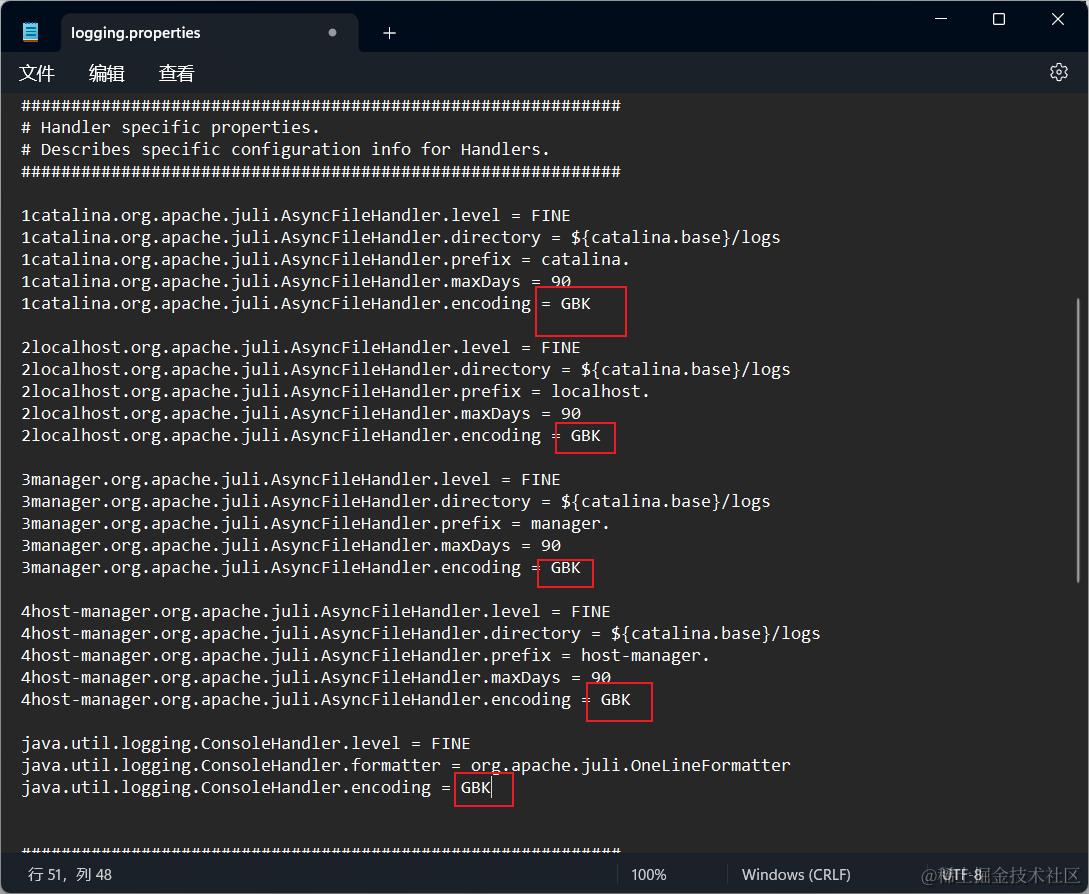
Task: Open the 编辑 menu
Action: coord(106,73)
